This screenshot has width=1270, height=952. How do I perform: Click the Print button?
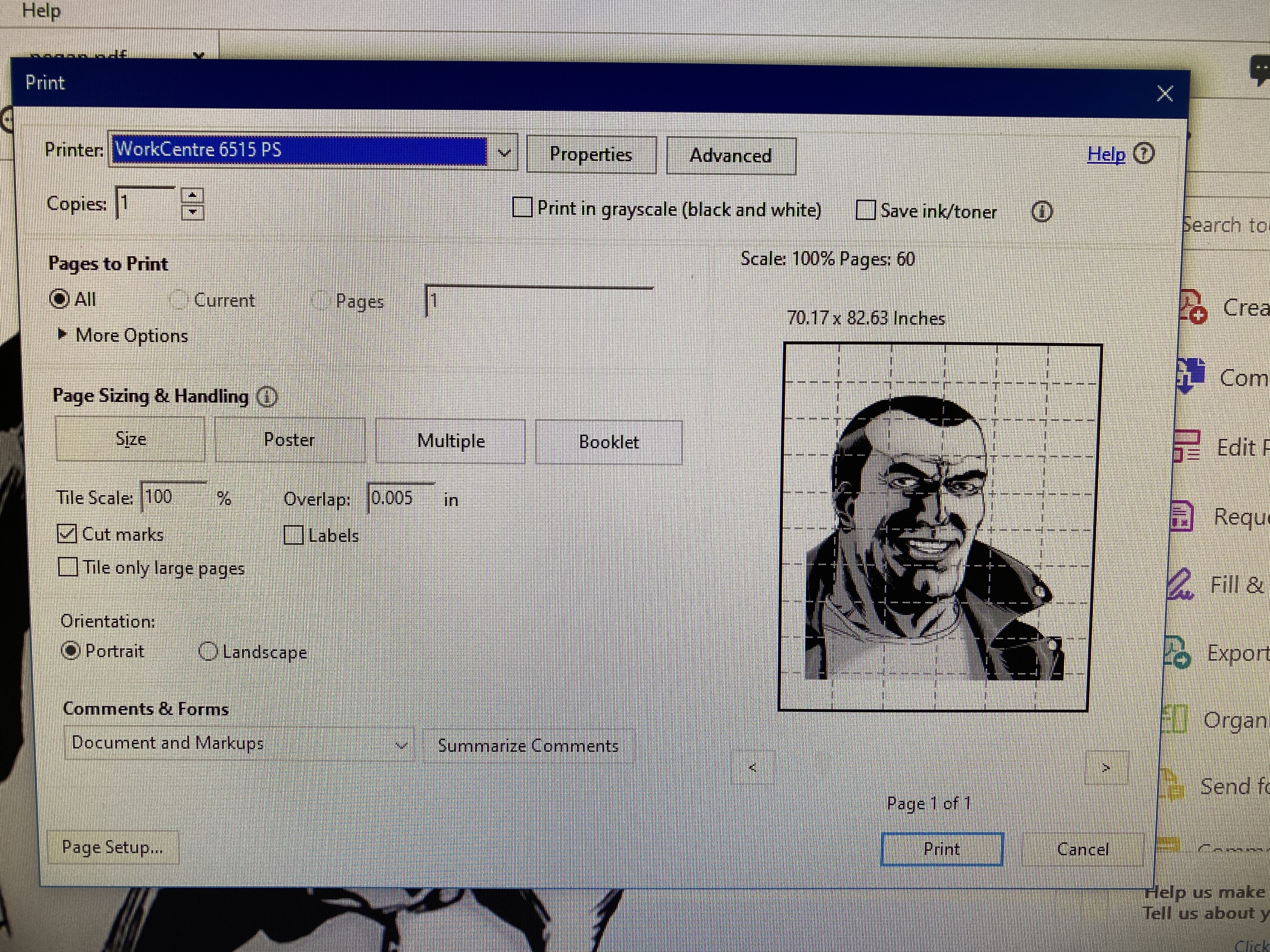tap(941, 849)
